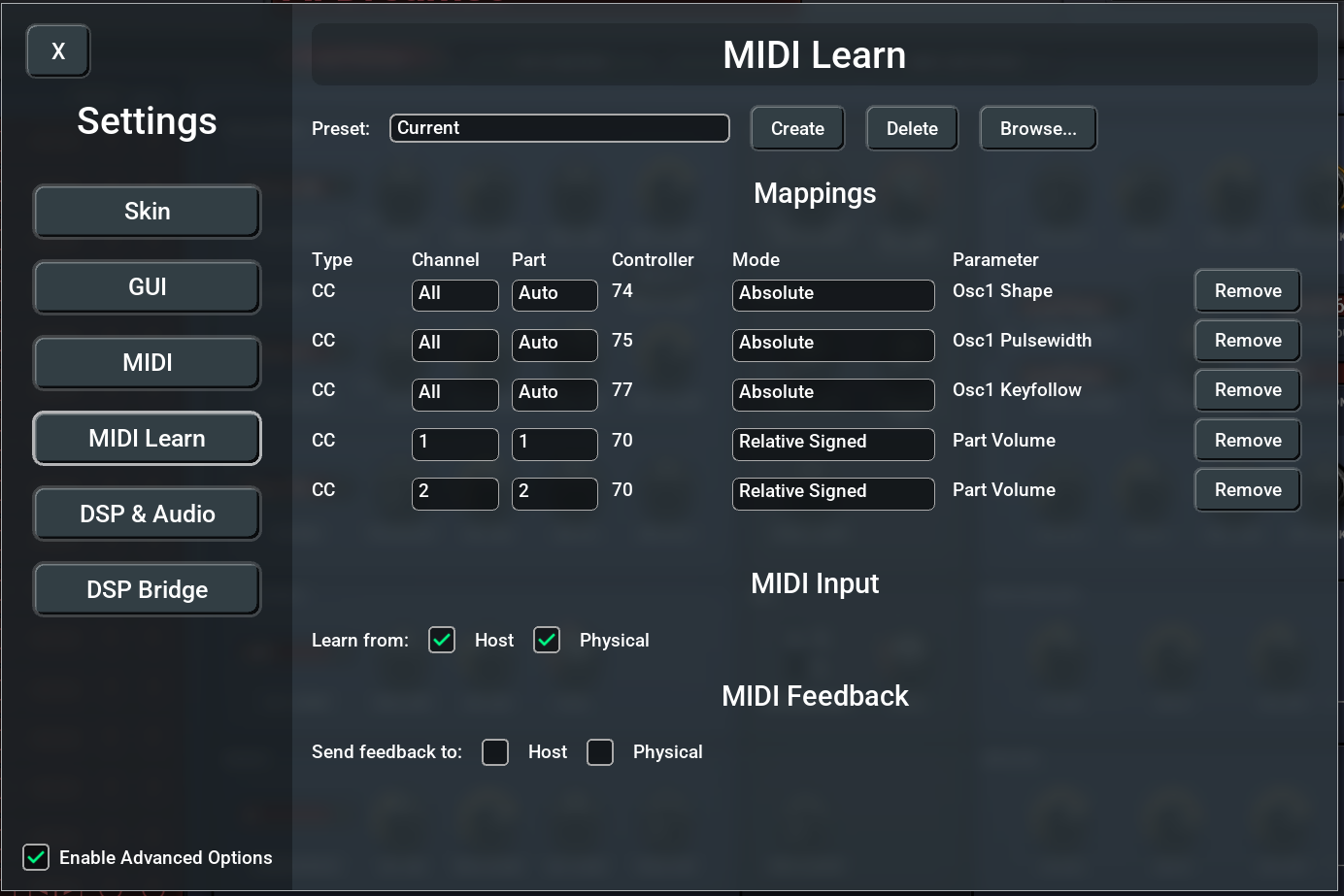The width and height of the screenshot is (1344, 896).
Task: Open the DSP Bridge settings
Action: click(147, 590)
